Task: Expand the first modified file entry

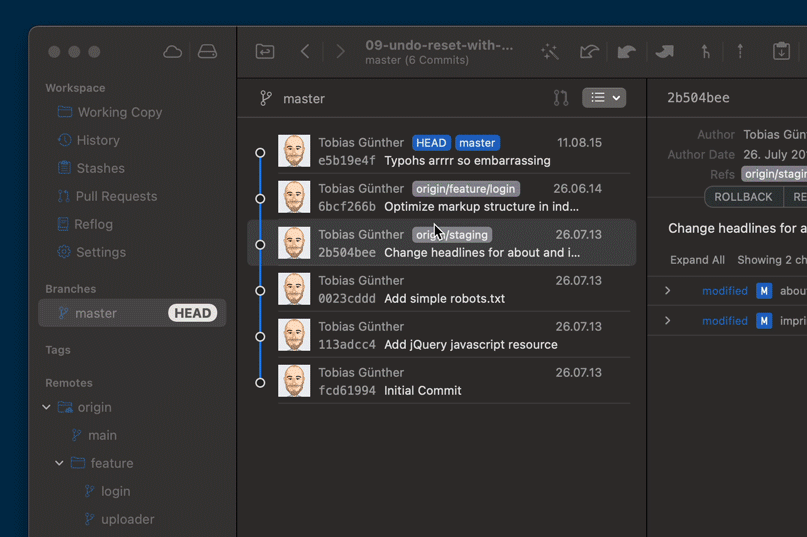Action: click(668, 291)
